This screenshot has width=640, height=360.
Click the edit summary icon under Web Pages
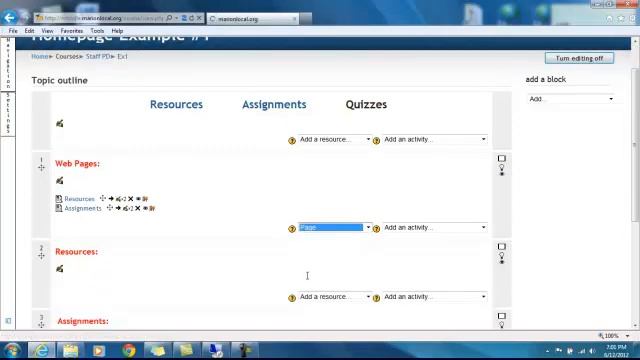[60, 180]
